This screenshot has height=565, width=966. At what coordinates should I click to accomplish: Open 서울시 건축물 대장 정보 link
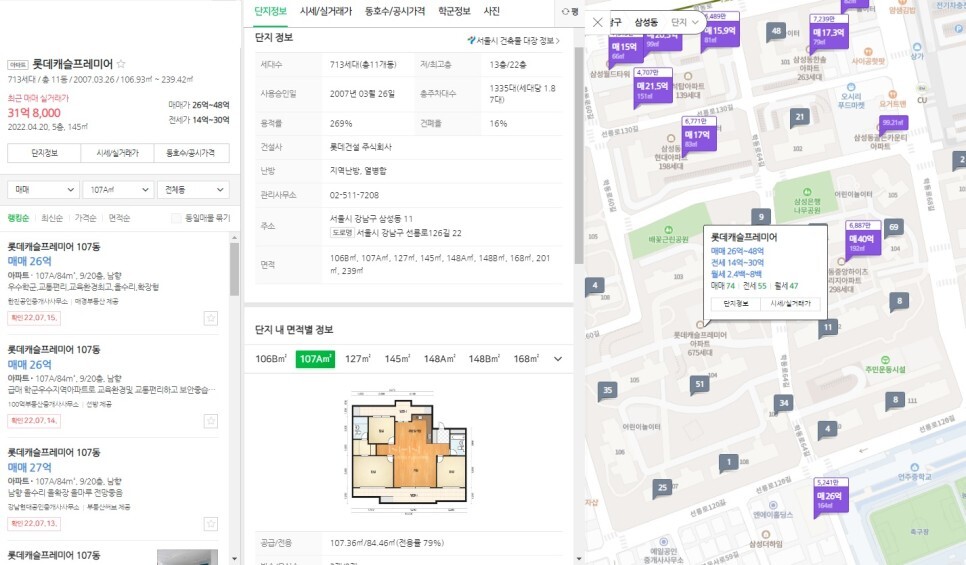[x=513, y=41]
